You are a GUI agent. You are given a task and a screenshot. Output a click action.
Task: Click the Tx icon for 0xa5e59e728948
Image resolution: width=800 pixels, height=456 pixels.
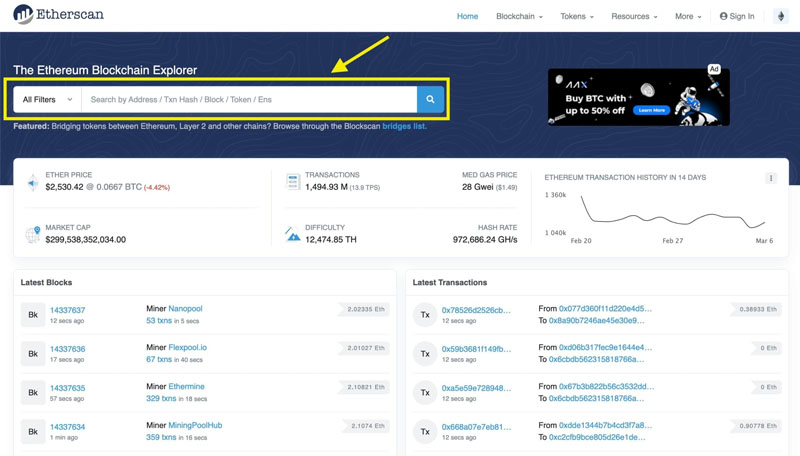point(425,392)
